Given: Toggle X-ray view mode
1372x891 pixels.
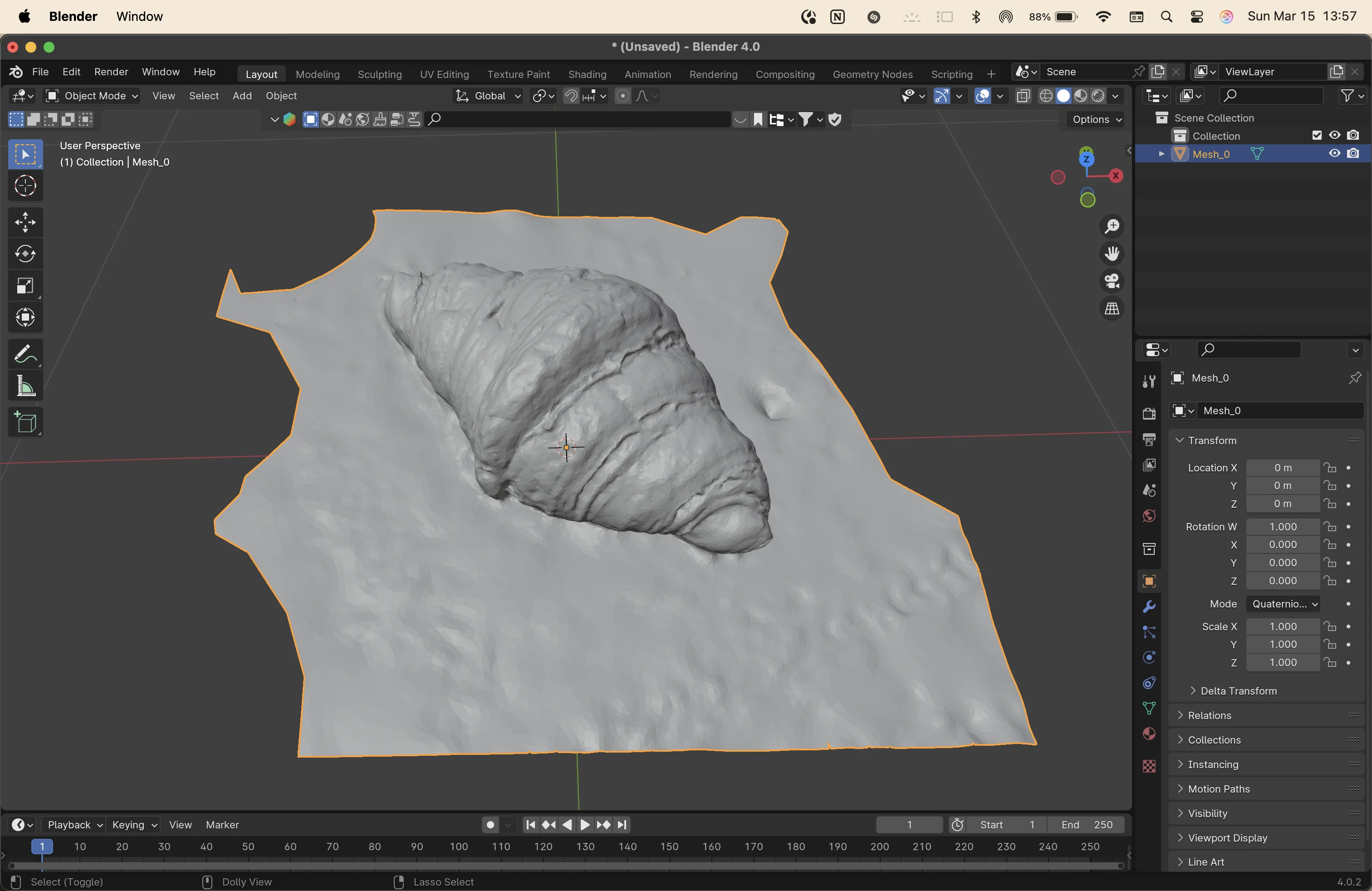Looking at the screenshot, I should (x=1023, y=96).
